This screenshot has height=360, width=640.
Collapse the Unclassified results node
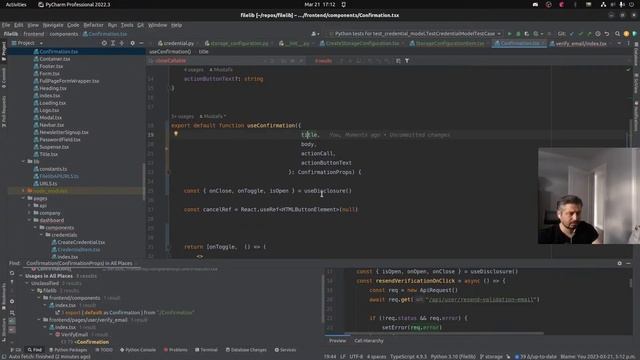pyautogui.click(x=27, y=283)
